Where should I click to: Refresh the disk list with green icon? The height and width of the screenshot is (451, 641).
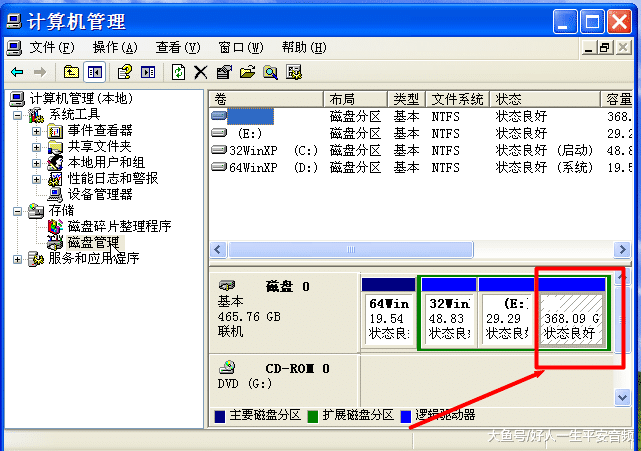click(178, 72)
